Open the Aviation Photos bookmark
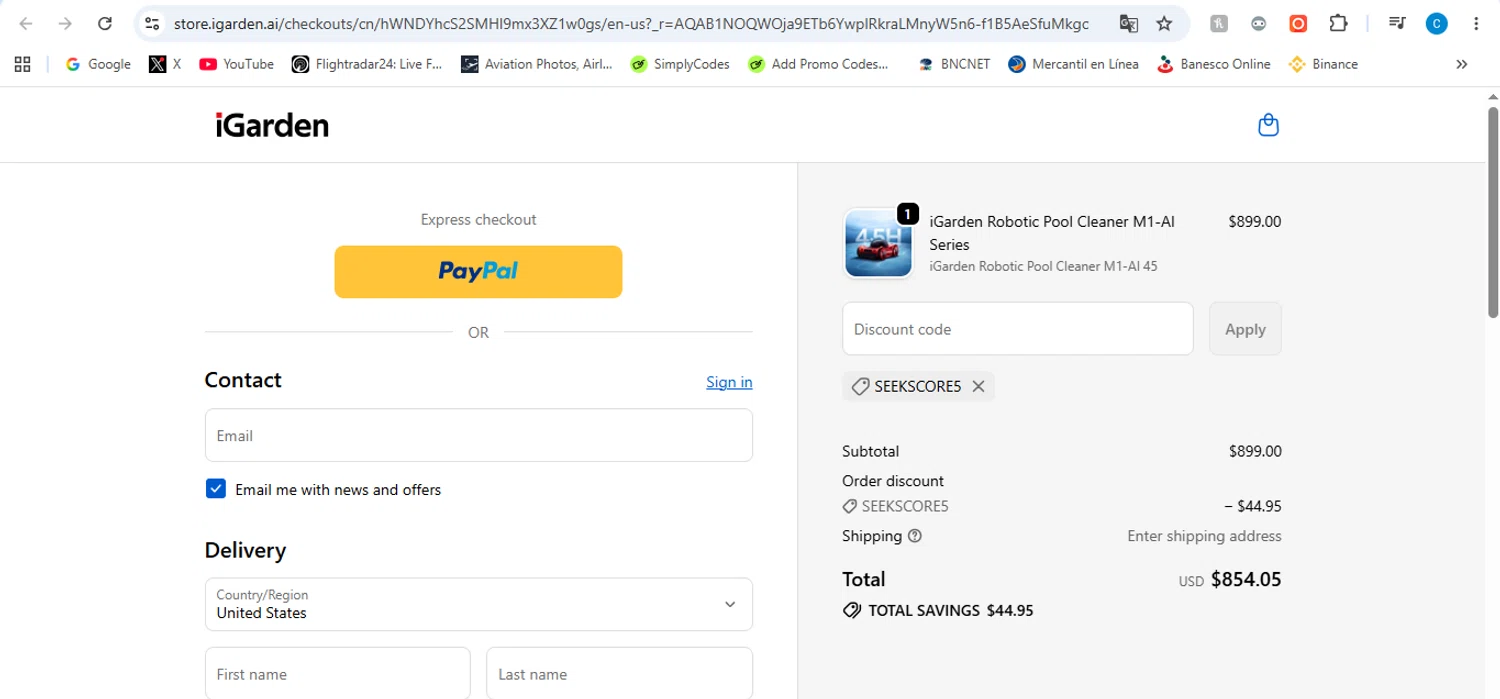The image size is (1500, 699). point(537,64)
